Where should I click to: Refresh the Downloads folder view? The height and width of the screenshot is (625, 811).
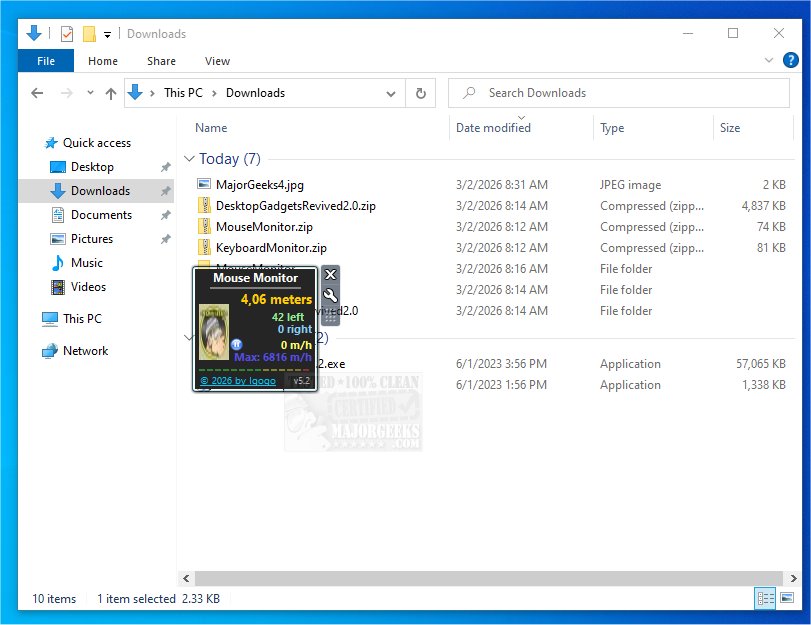[421, 93]
